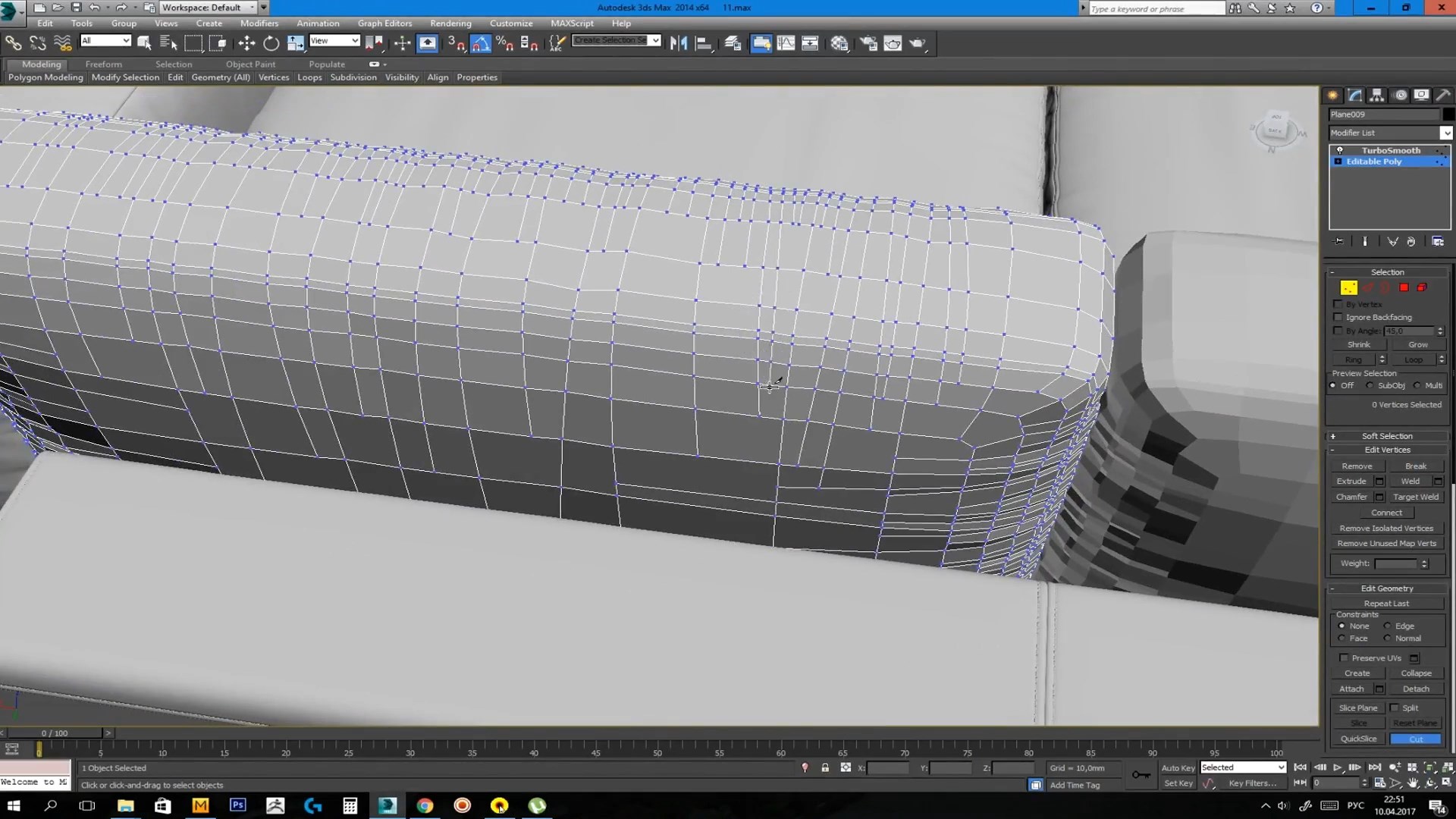Click the Chamfer button

tap(1351, 497)
